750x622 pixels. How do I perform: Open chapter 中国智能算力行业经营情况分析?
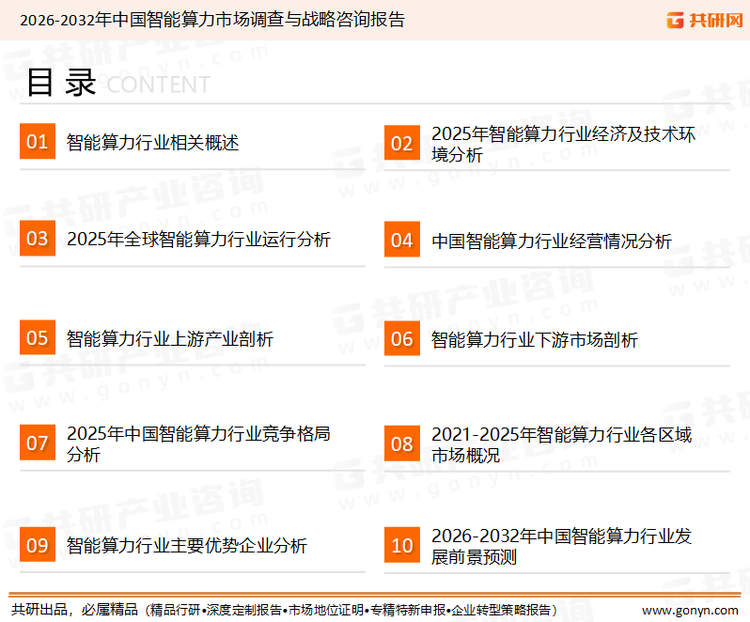click(x=551, y=241)
